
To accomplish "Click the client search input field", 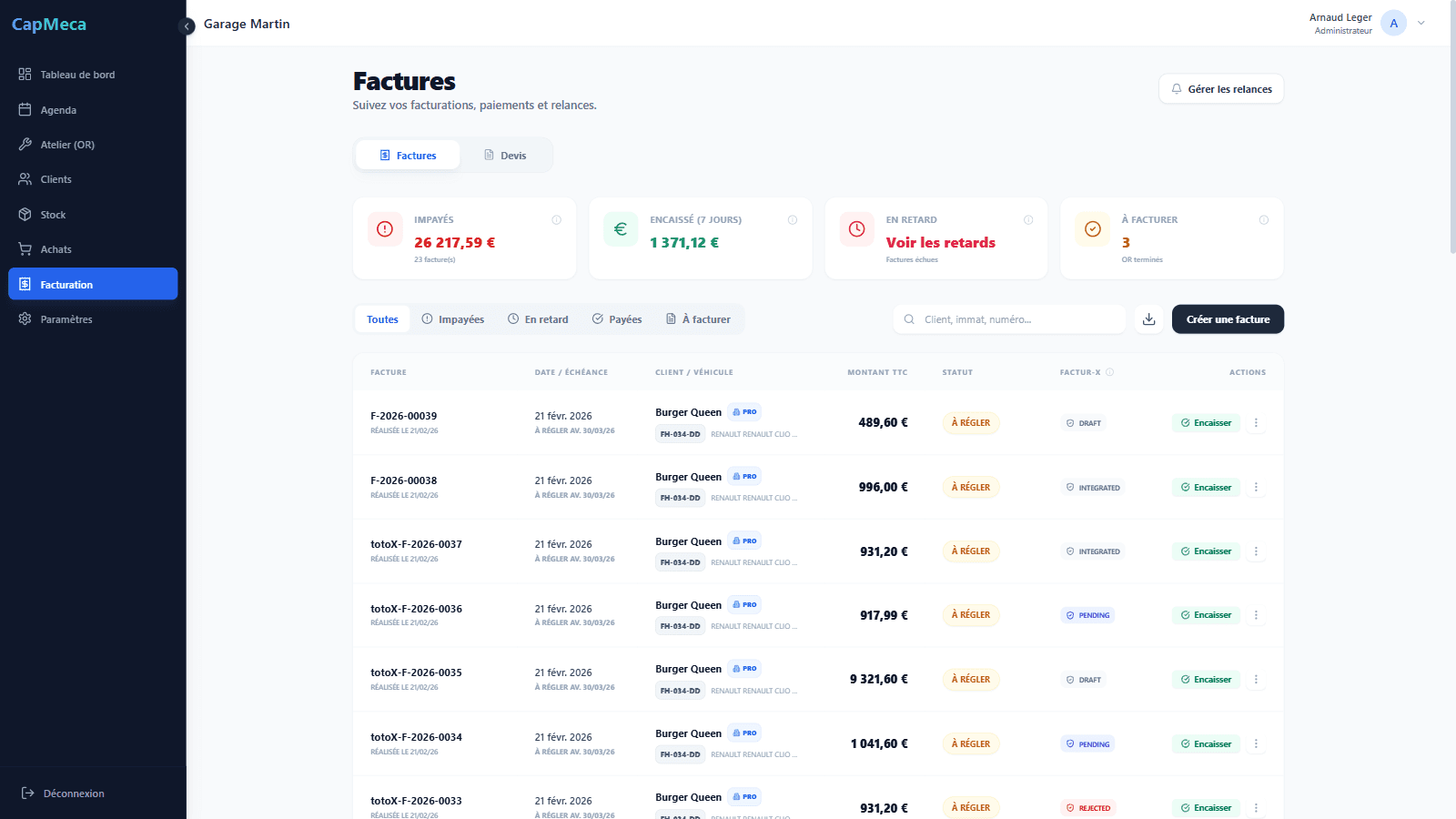I will pyautogui.click(x=1010, y=319).
